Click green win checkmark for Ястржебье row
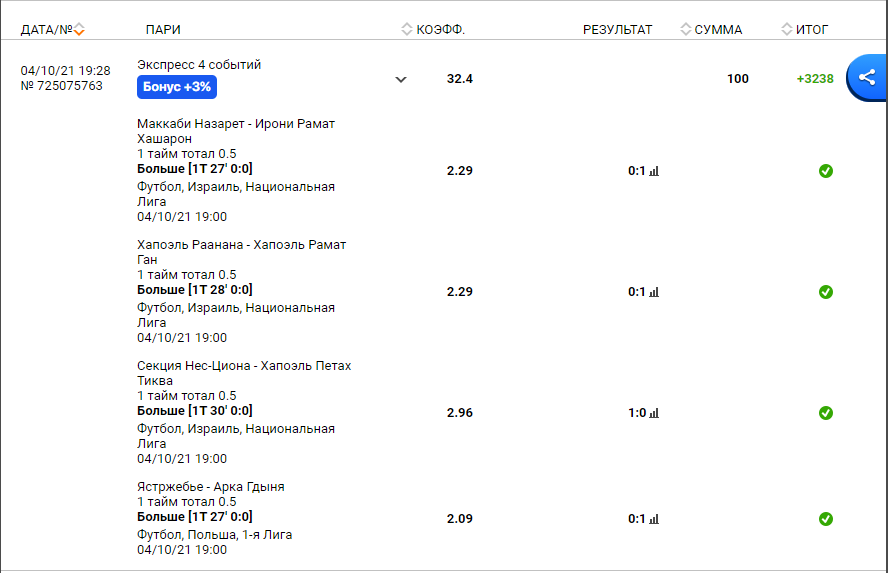 point(826,519)
